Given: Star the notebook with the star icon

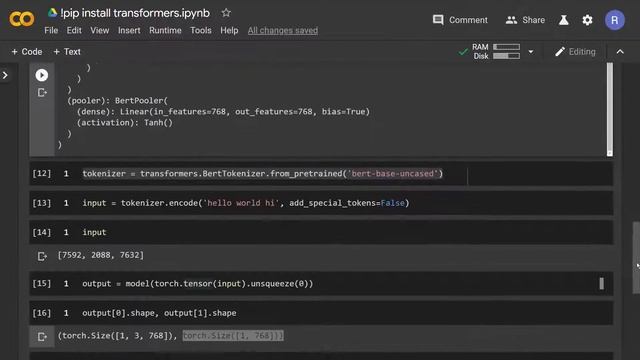Looking at the screenshot, I should click(226, 13).
